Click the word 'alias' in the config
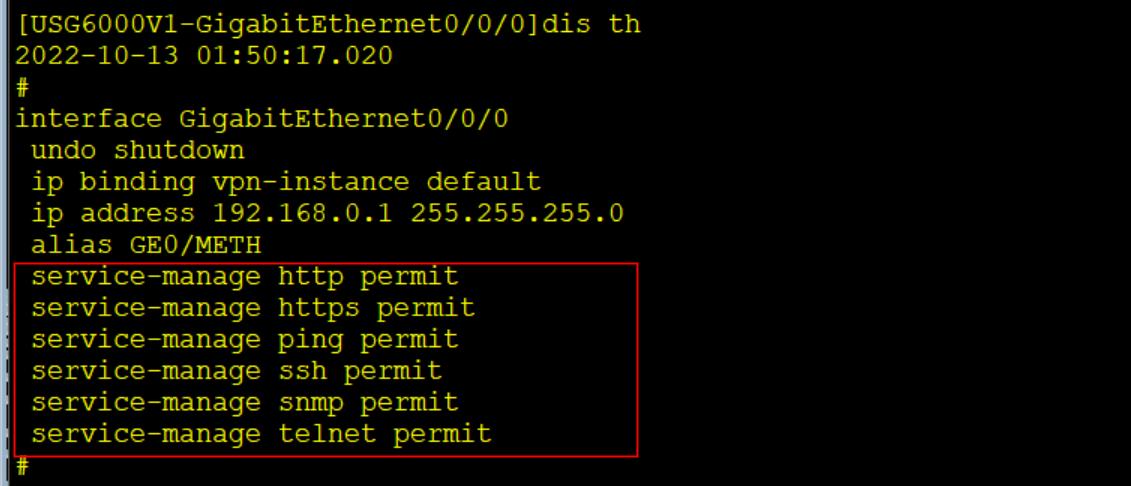Viewport: 1131px width, 486px height. 71,245
